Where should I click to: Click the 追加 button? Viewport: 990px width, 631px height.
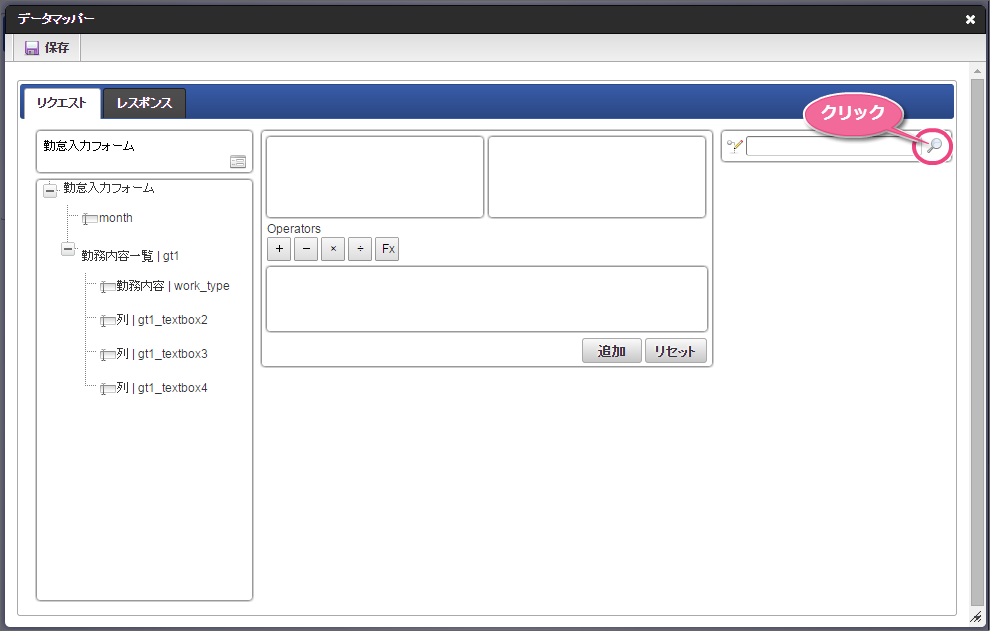(611, 351)
